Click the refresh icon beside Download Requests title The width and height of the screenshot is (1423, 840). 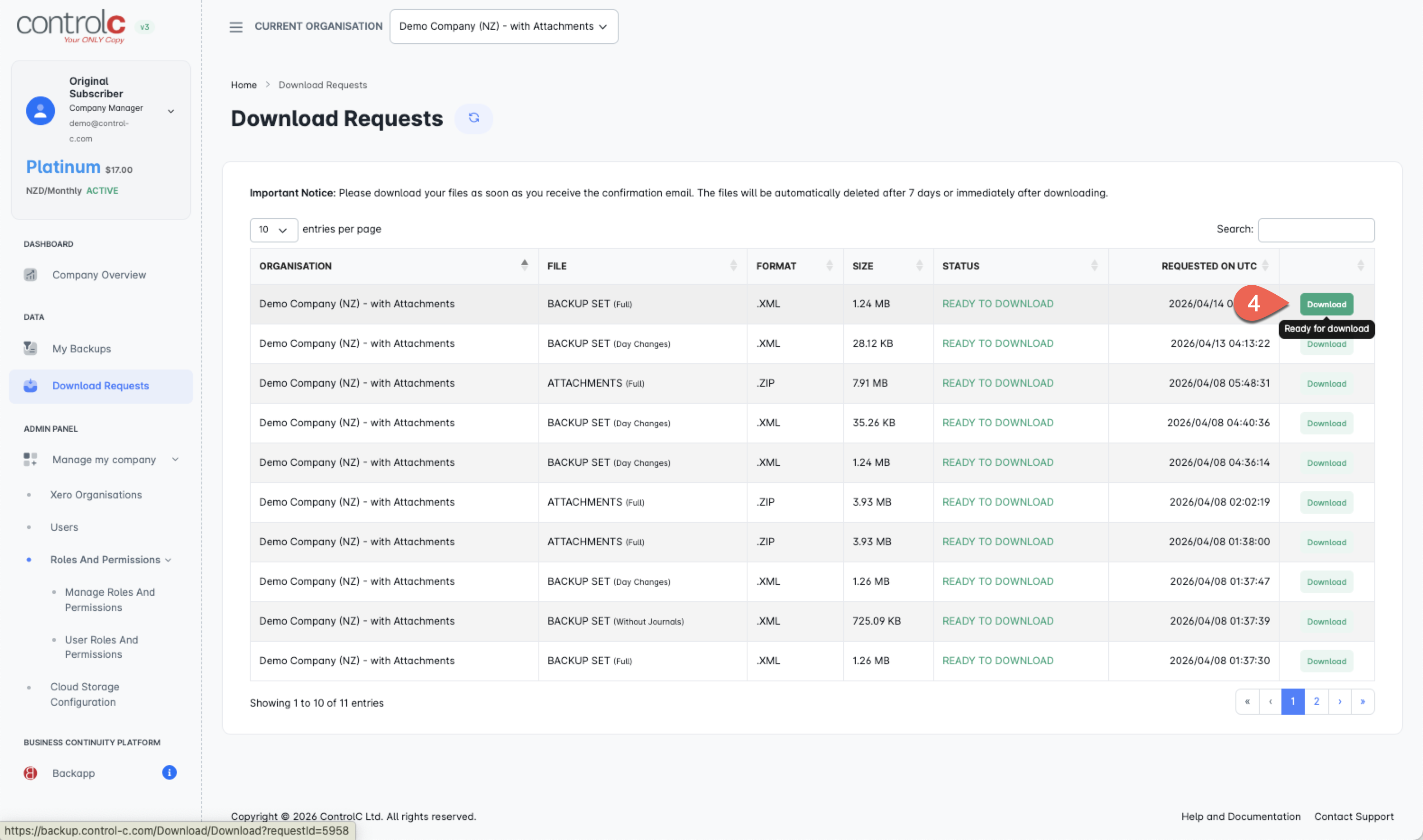click(x=473, y=118)
